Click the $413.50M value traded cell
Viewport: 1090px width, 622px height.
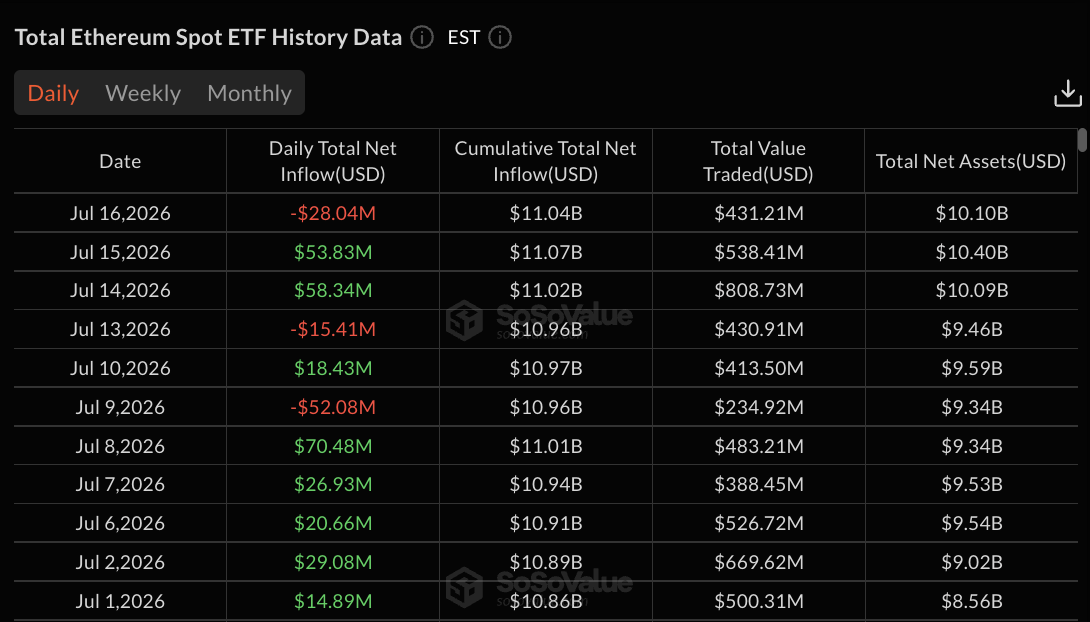tap(758, 368)
